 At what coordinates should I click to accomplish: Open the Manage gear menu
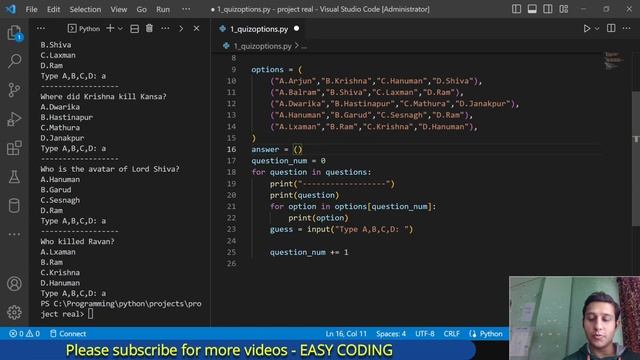pyautogui.click(x=14, y=312)
